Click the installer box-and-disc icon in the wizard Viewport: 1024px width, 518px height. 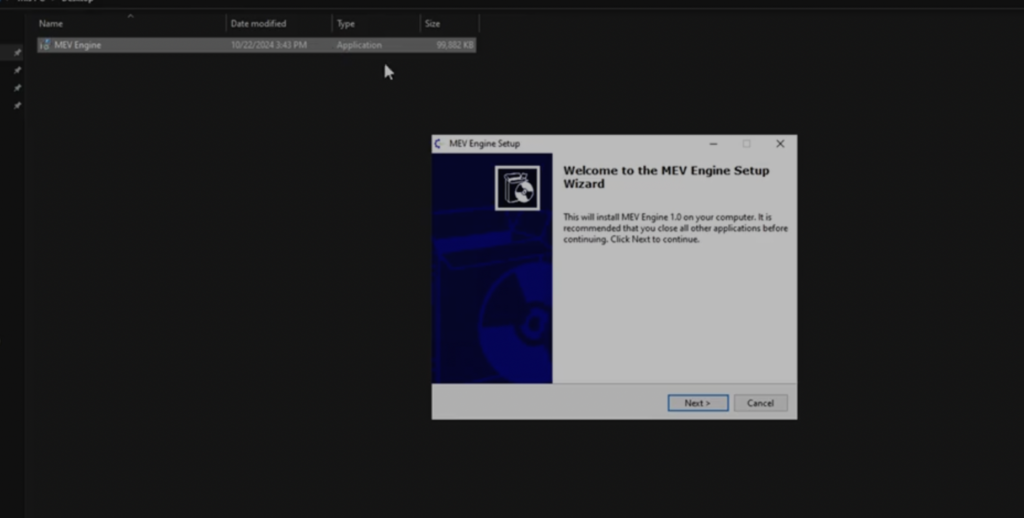pos(517,188)
